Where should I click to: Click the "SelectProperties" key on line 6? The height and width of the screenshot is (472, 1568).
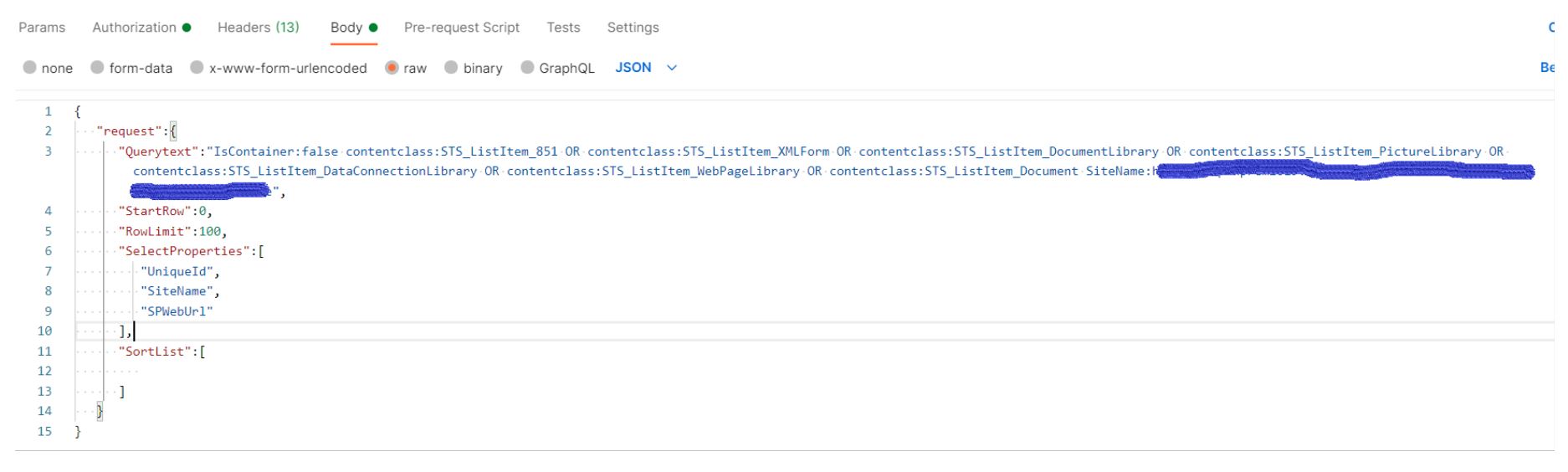[x=185, y=251]
